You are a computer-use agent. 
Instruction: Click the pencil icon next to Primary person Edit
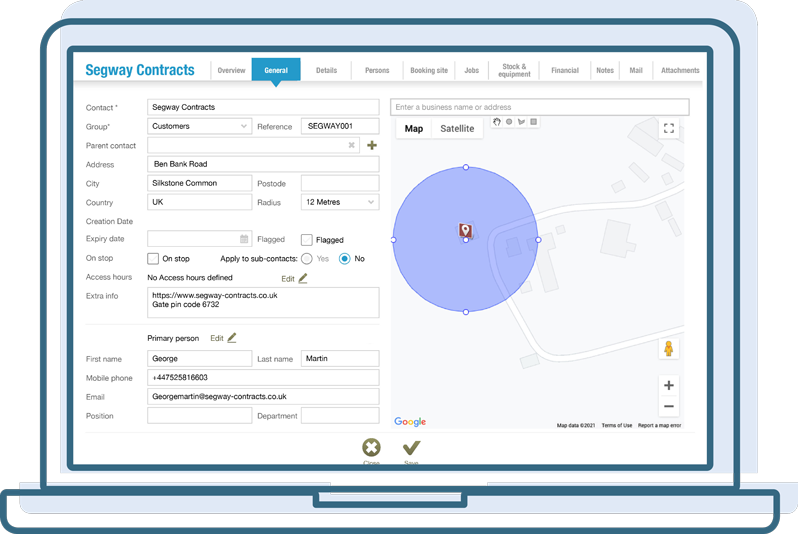(232, 338)
